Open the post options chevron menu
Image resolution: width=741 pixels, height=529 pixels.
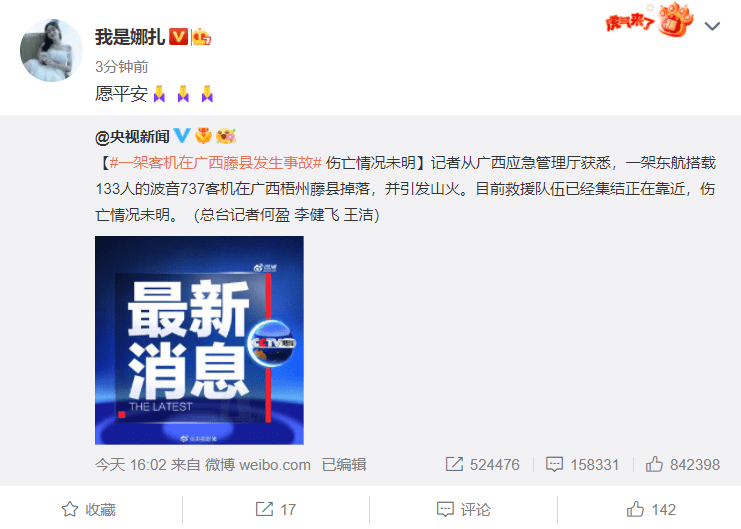point(712,26)
